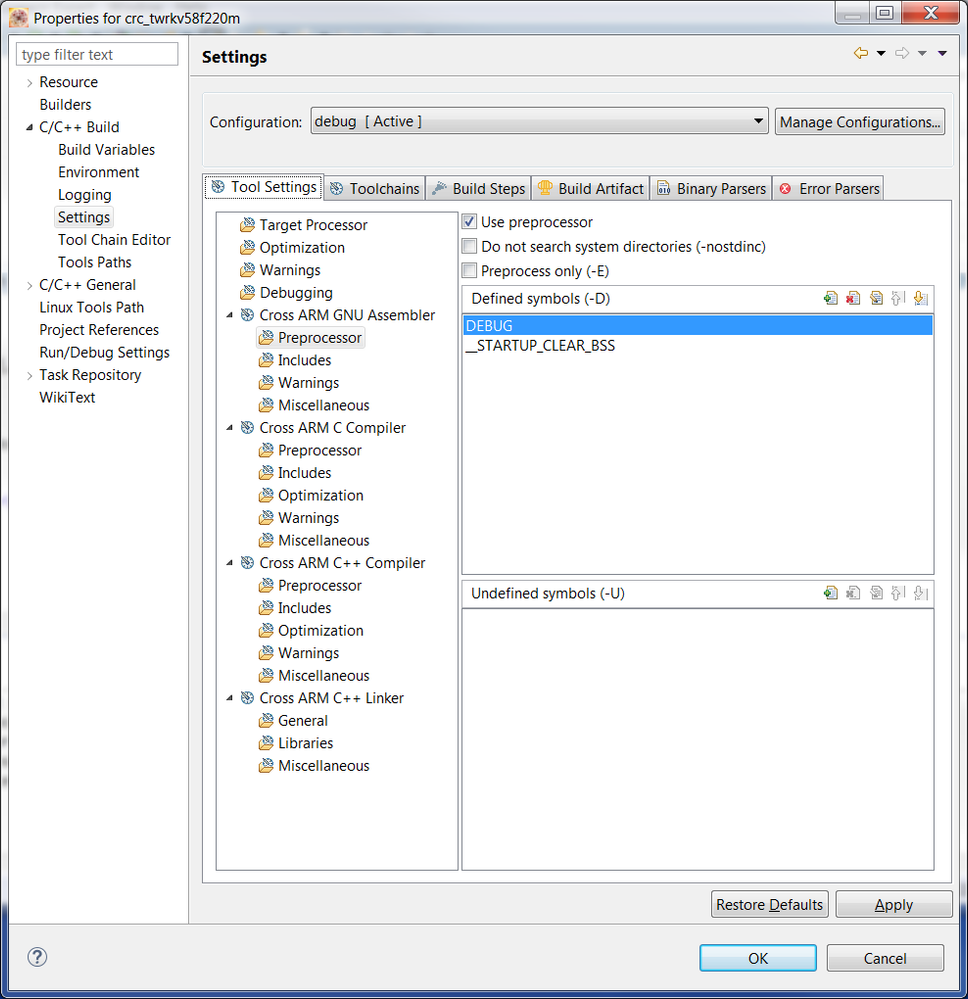The width and height of the screenshot is (968, 999).
Task: Edit selected defined symbol icon
Action: 876,298
